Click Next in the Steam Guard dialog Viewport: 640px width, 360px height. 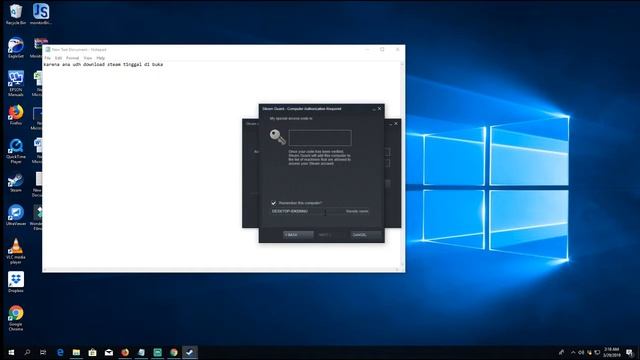tap(331, 235)
